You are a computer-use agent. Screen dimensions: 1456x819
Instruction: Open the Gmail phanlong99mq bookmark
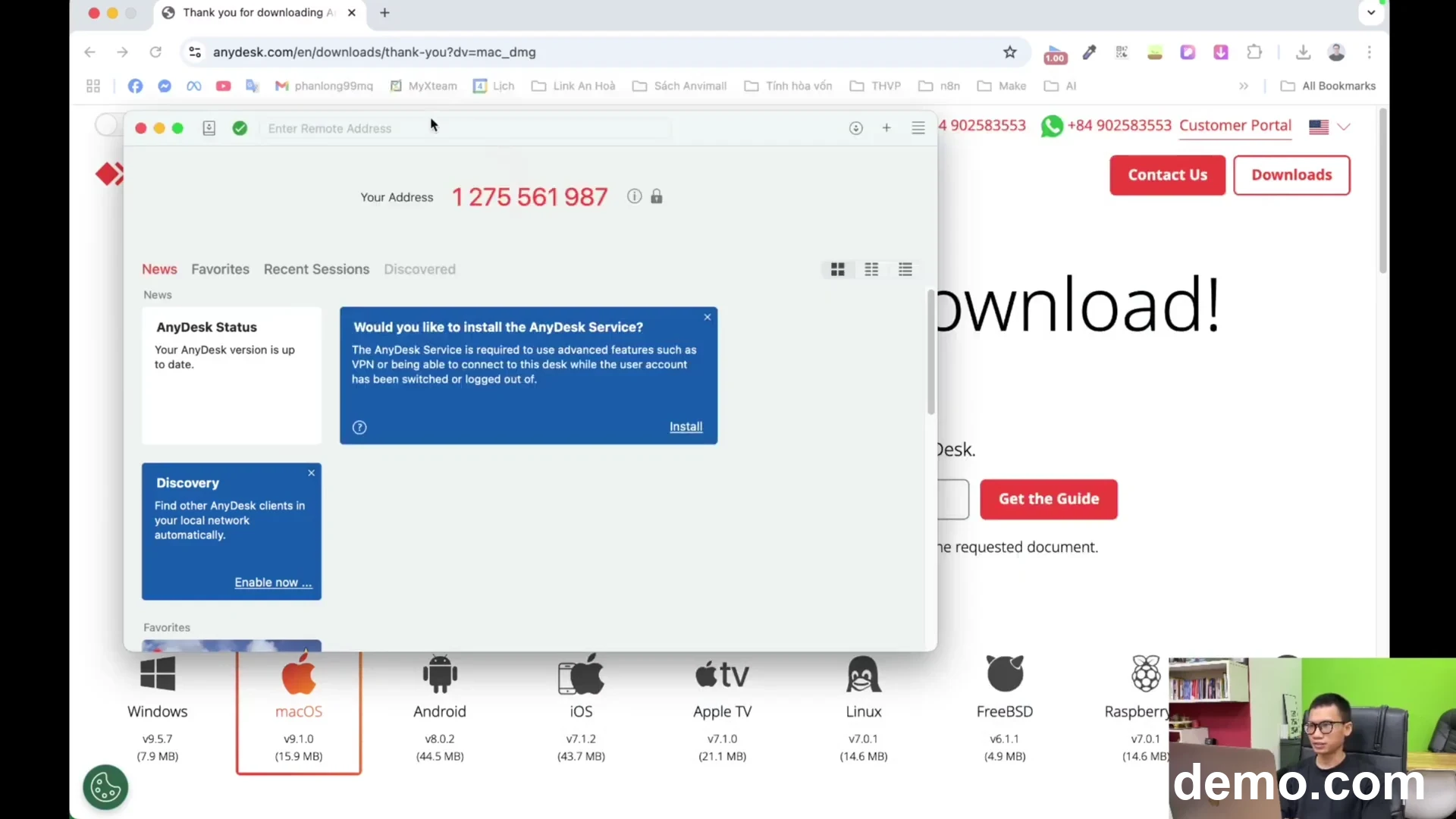click(x=324, y=86)
